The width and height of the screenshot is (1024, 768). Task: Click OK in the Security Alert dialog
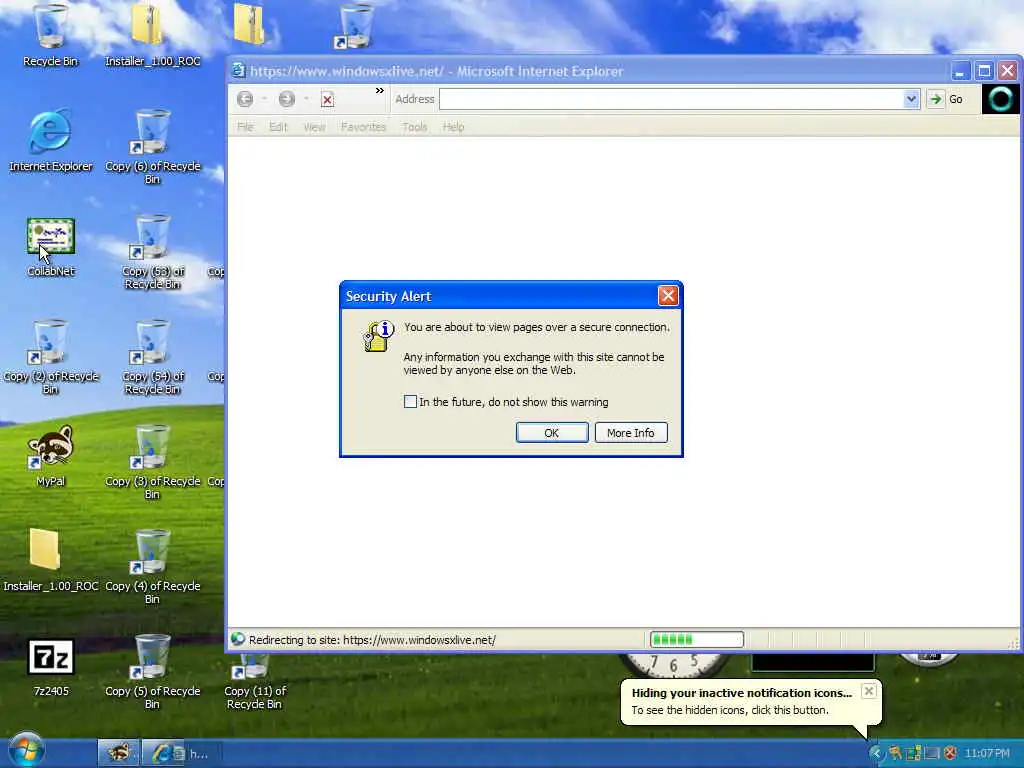pos(552,432)
